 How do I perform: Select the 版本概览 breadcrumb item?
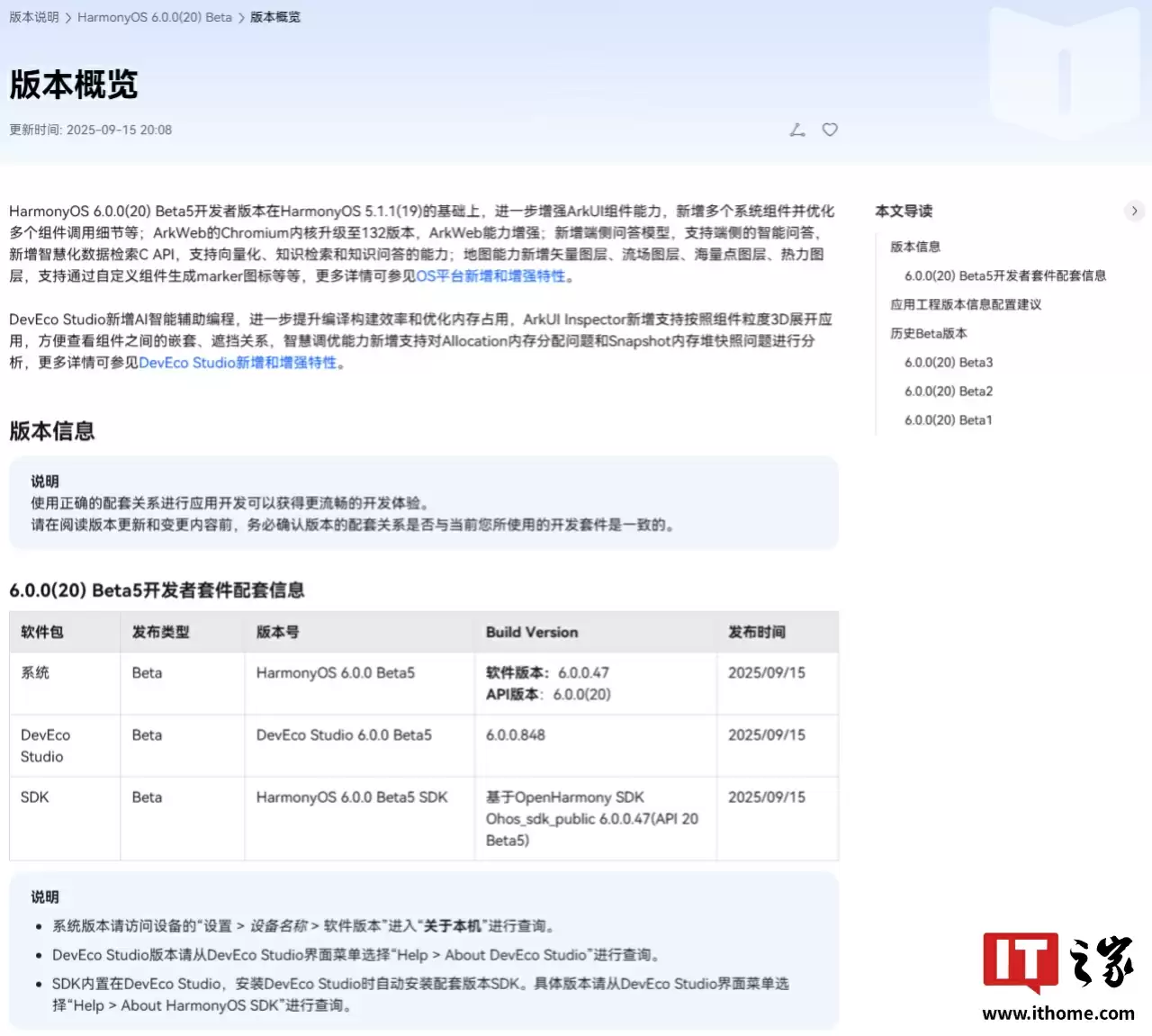click(275, 16)
